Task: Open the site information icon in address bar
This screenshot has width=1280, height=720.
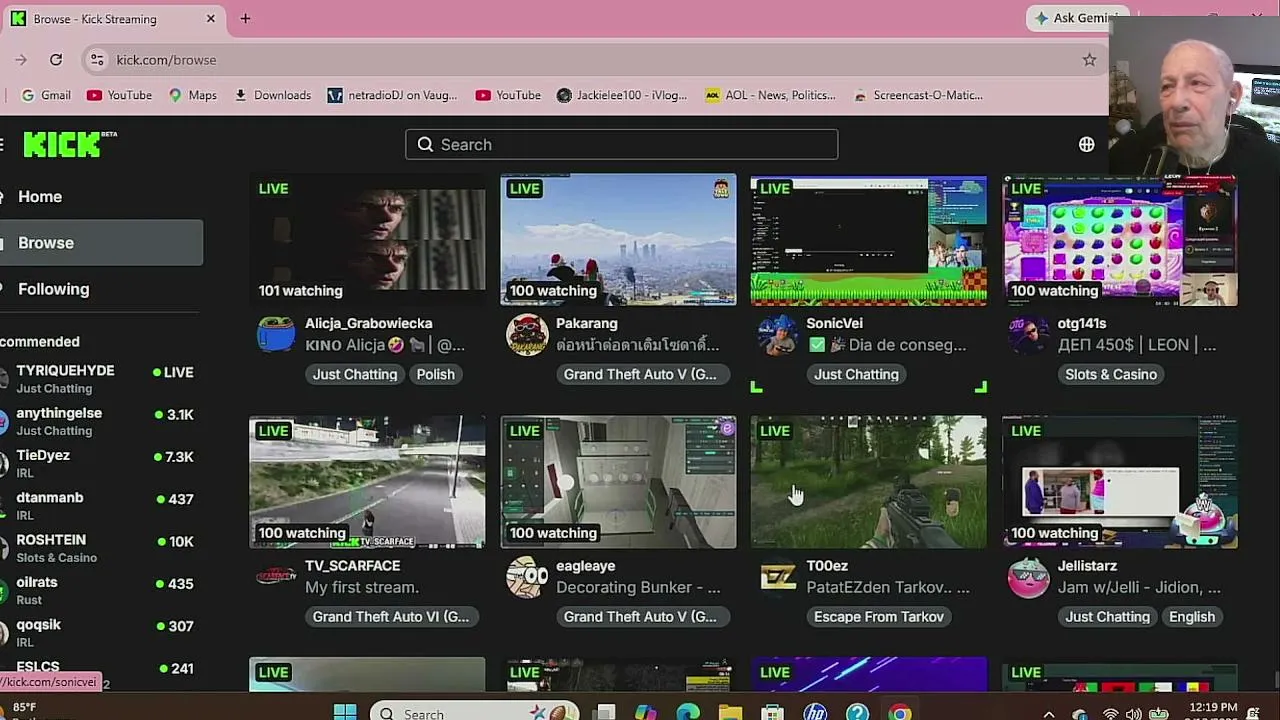Action: click(x=97, y=60)
